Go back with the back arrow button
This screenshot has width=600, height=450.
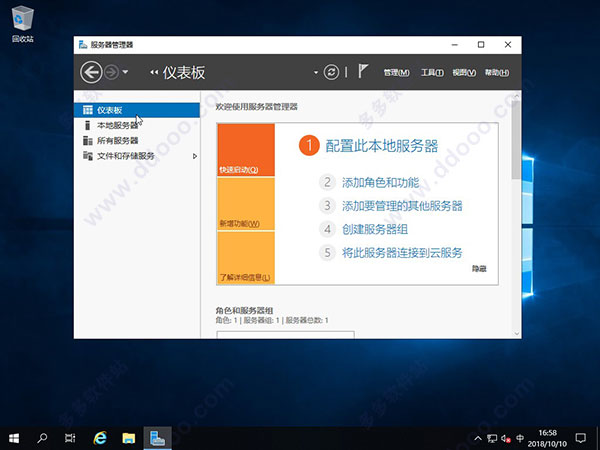tap(91, 72)
